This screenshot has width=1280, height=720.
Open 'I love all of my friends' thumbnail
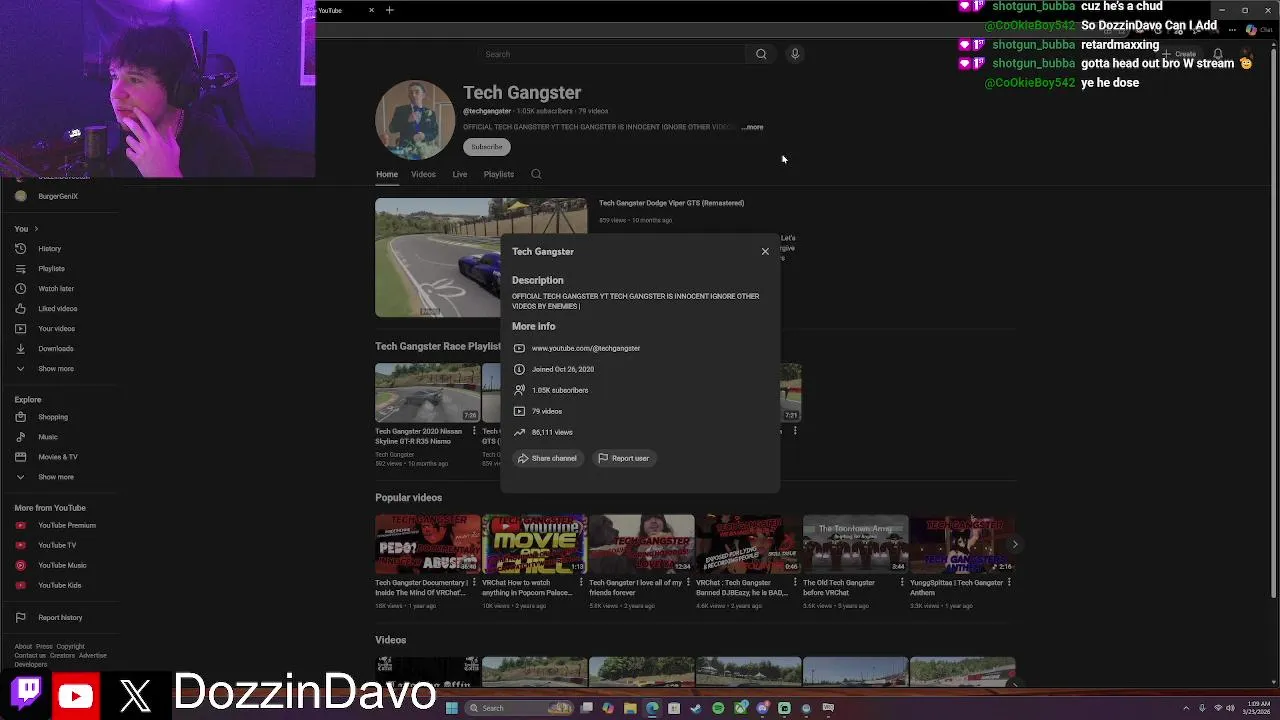point(642,544)
